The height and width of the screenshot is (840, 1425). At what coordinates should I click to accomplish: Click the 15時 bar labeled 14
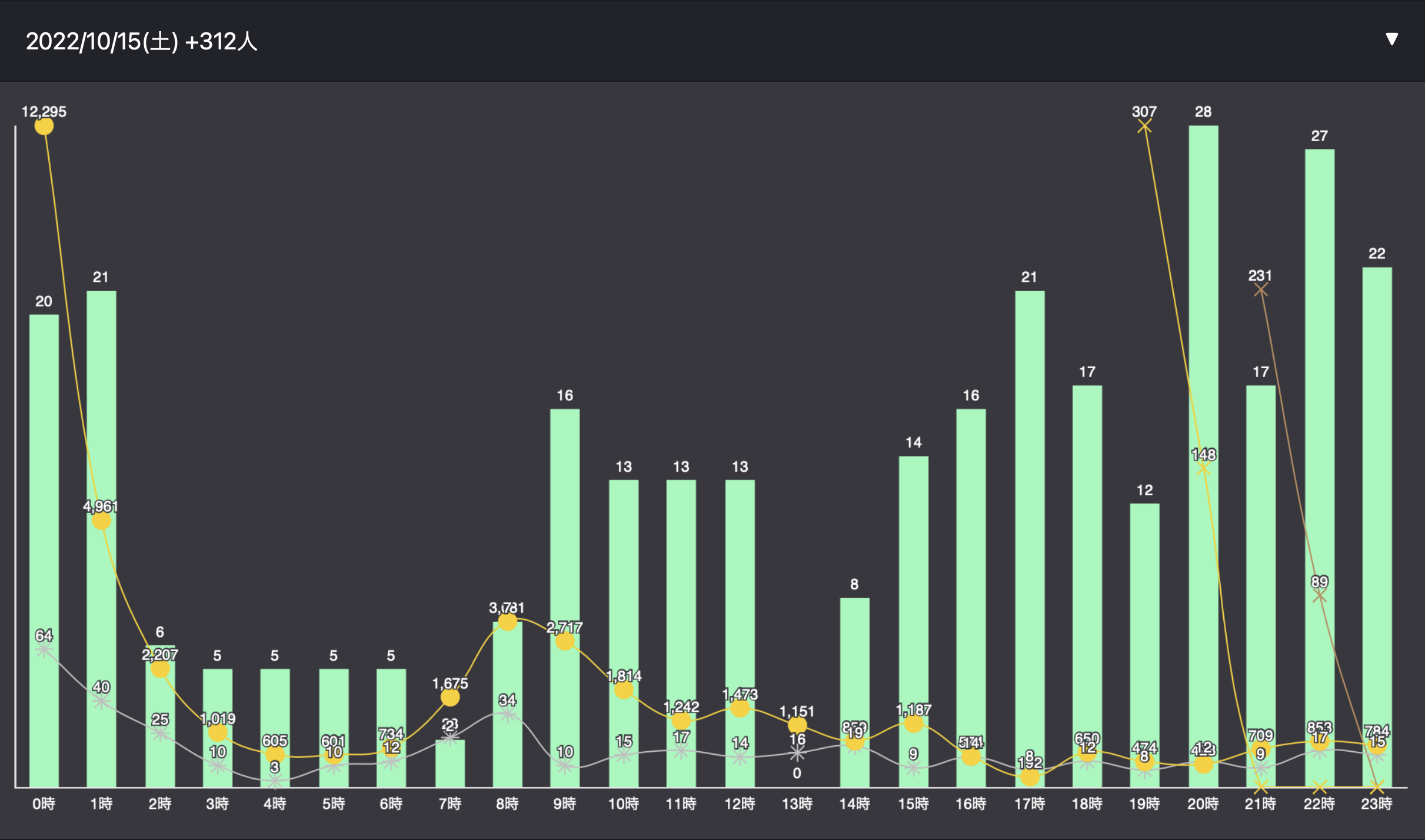point(913,588)
